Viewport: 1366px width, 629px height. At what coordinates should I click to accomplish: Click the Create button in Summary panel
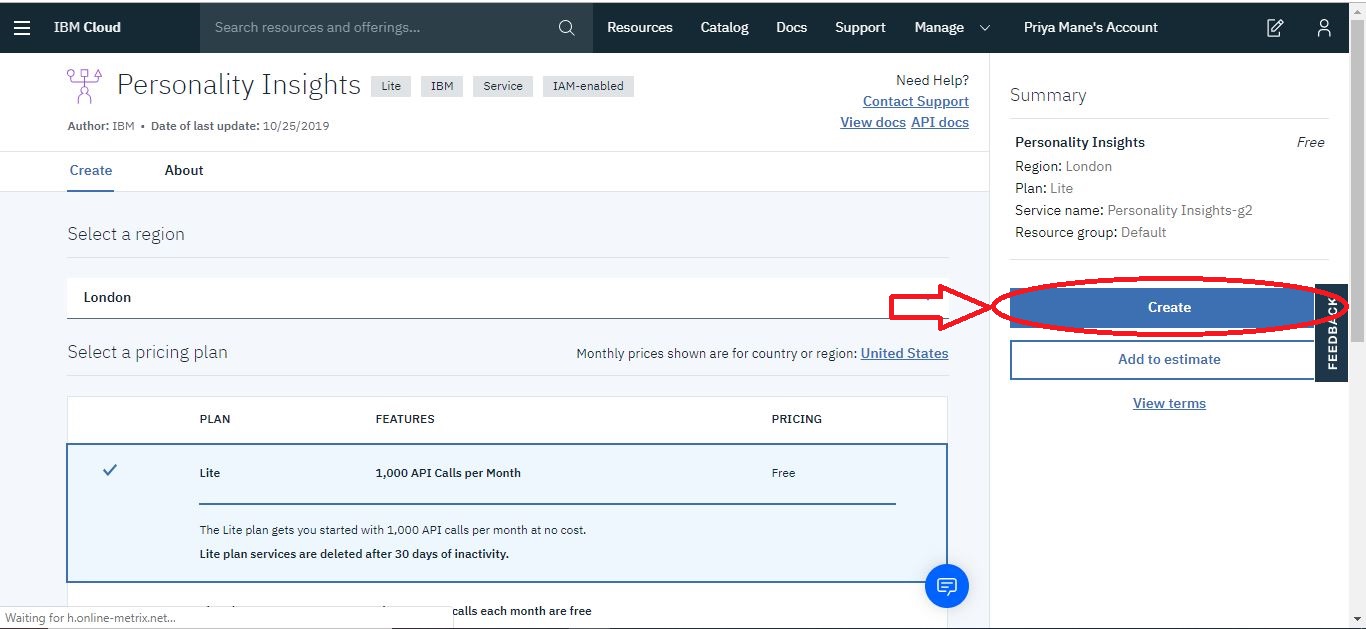[1168, 307]
